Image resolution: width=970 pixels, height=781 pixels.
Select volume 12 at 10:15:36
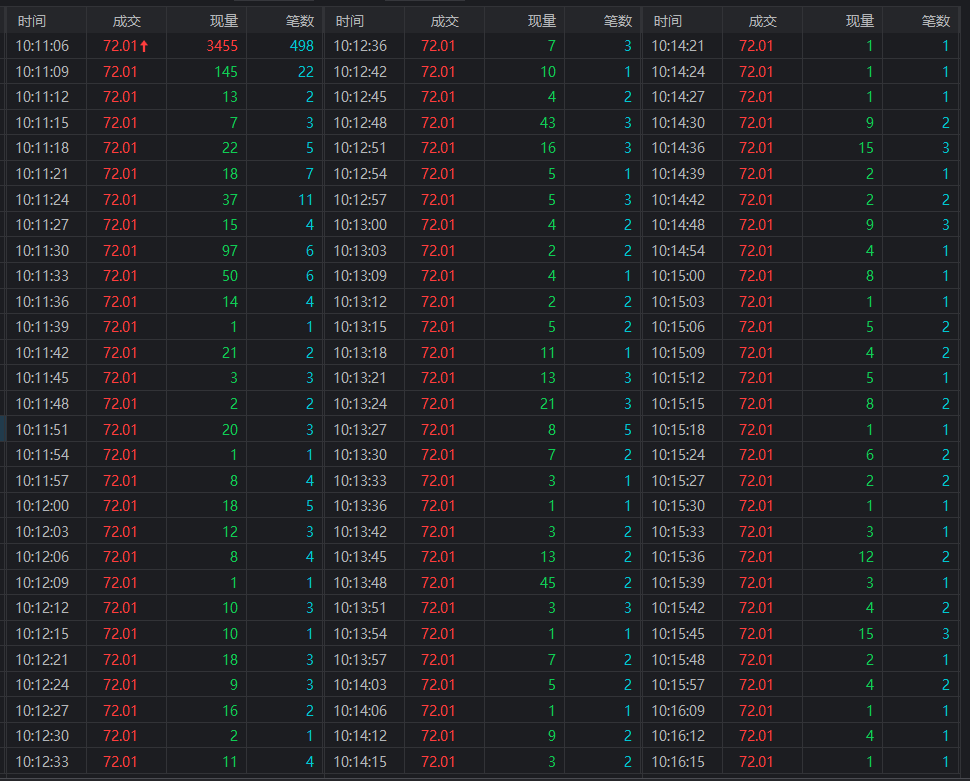pyautogui.click(x=866, y=557)
